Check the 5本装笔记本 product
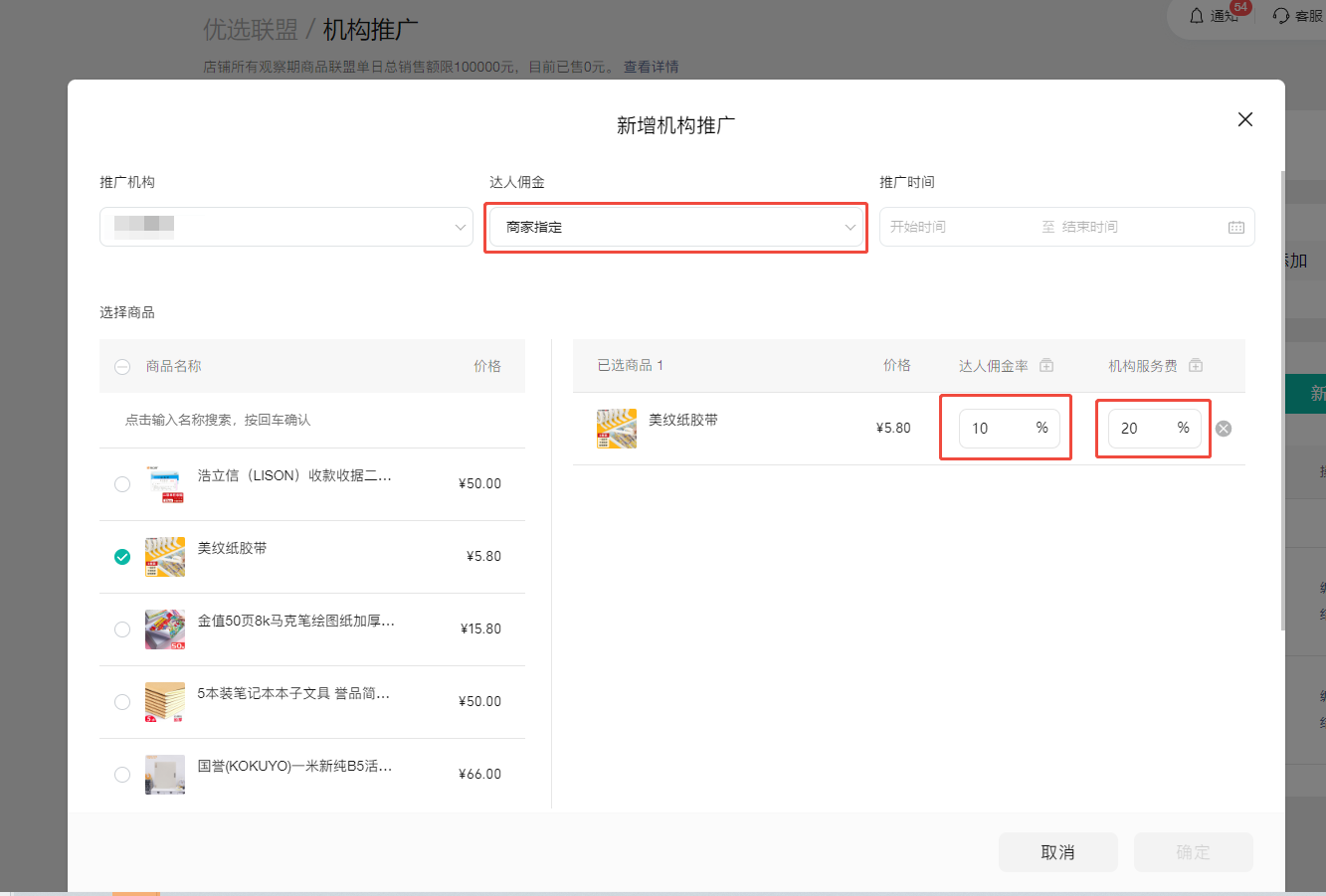Viewport: 1326px width, 896px height. tap(122, 702)
